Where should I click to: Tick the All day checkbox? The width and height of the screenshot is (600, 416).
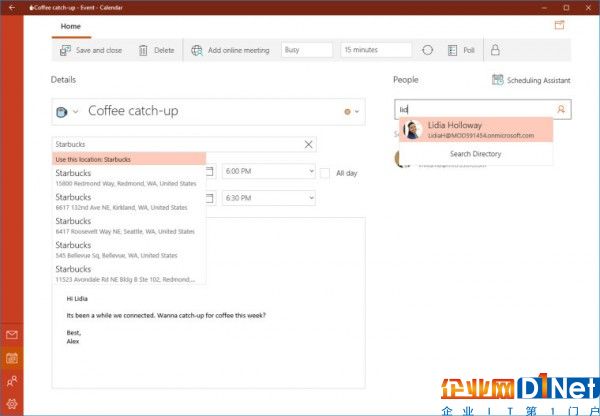point(324,173)
